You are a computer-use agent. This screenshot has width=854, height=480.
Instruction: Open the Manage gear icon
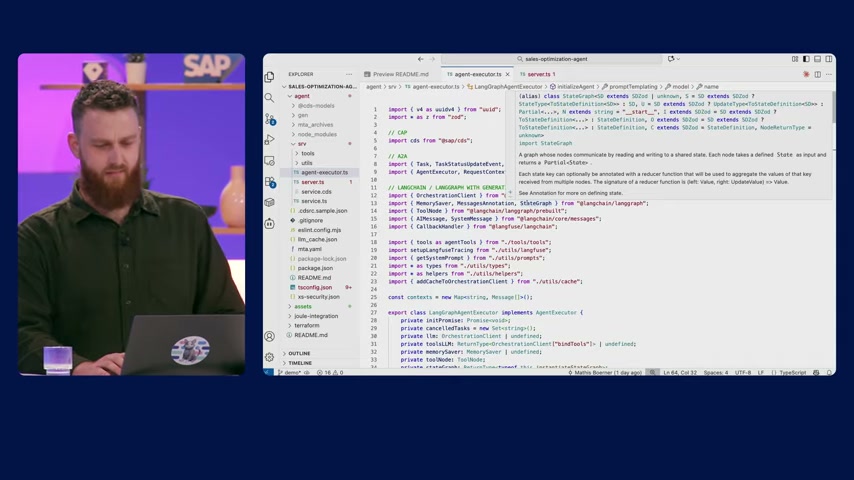point(270,357)
